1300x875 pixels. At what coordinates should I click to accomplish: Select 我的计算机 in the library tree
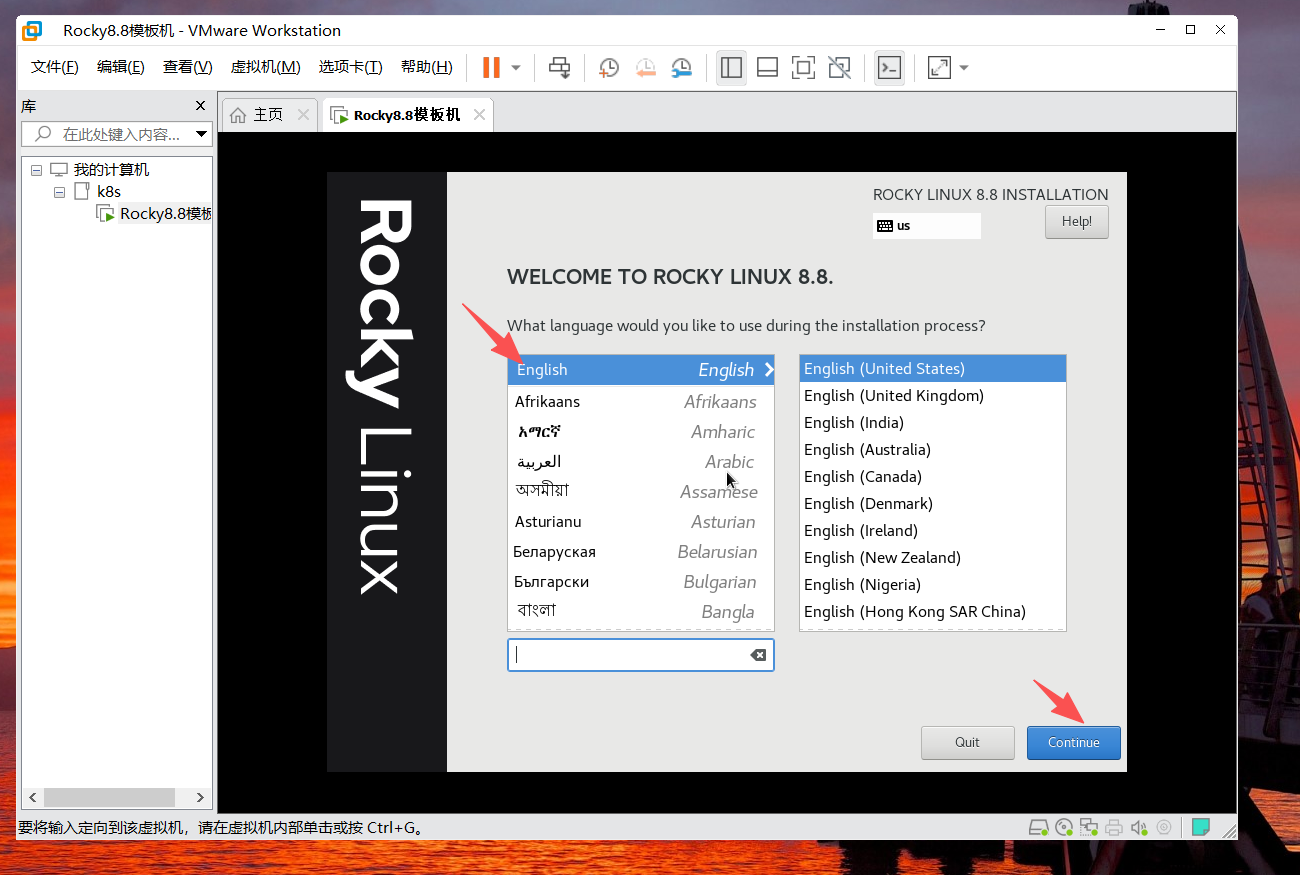point(111,170)
